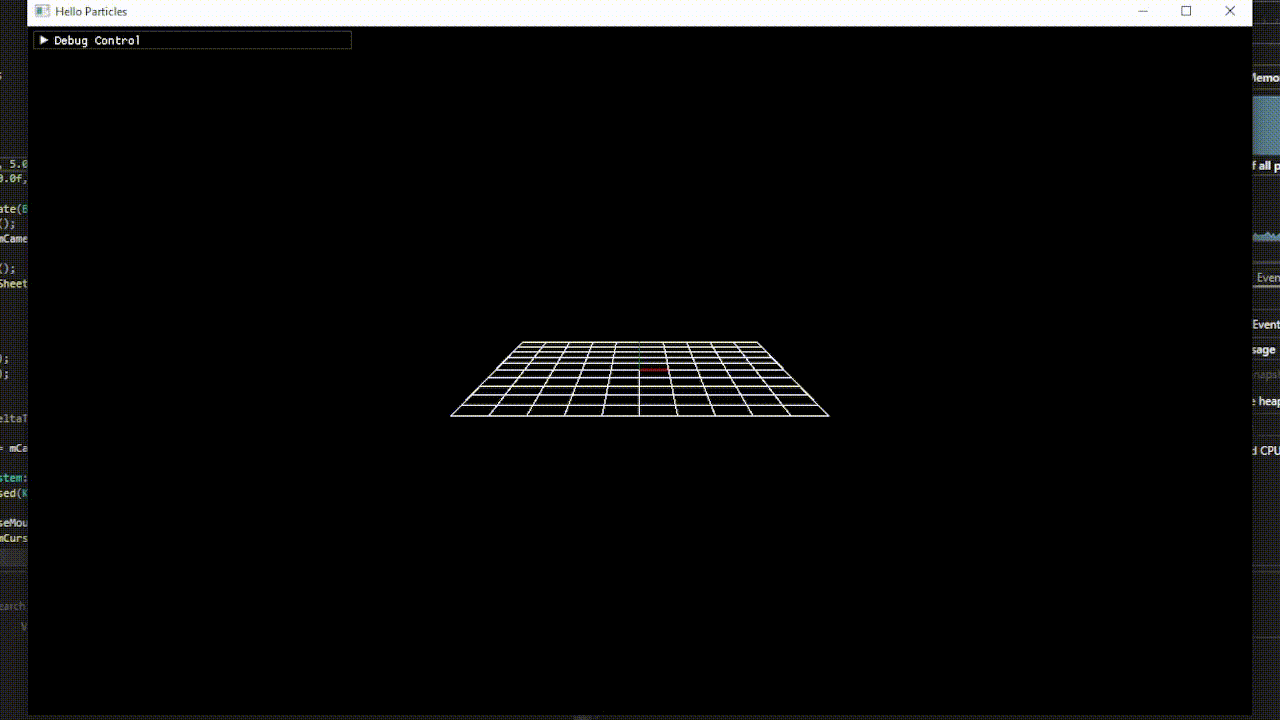This screenshot has width=1280, height=720.
Task: Close the Hello Particles window
Action: tap(1229, 11)
